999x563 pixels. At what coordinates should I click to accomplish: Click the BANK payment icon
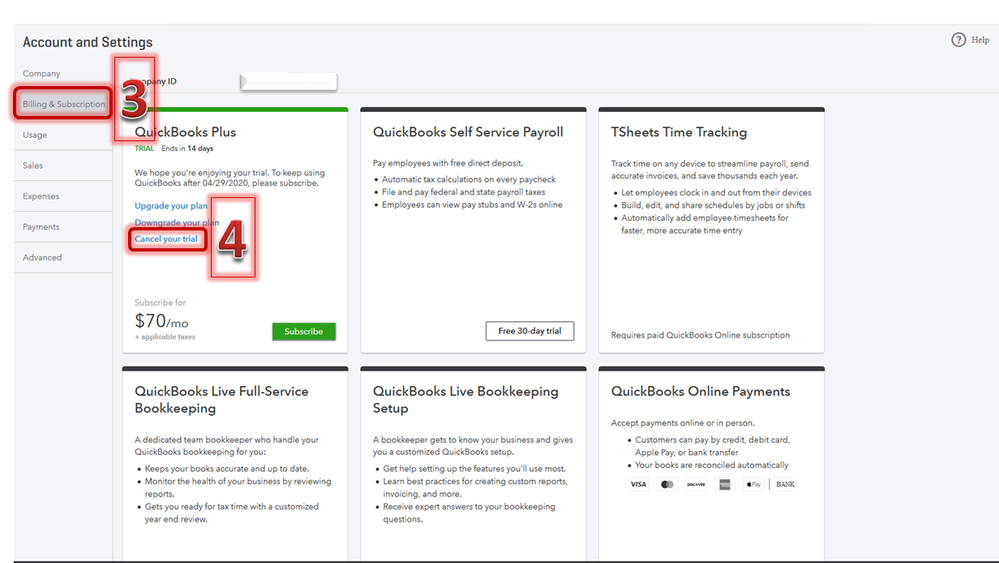point(785,484)
